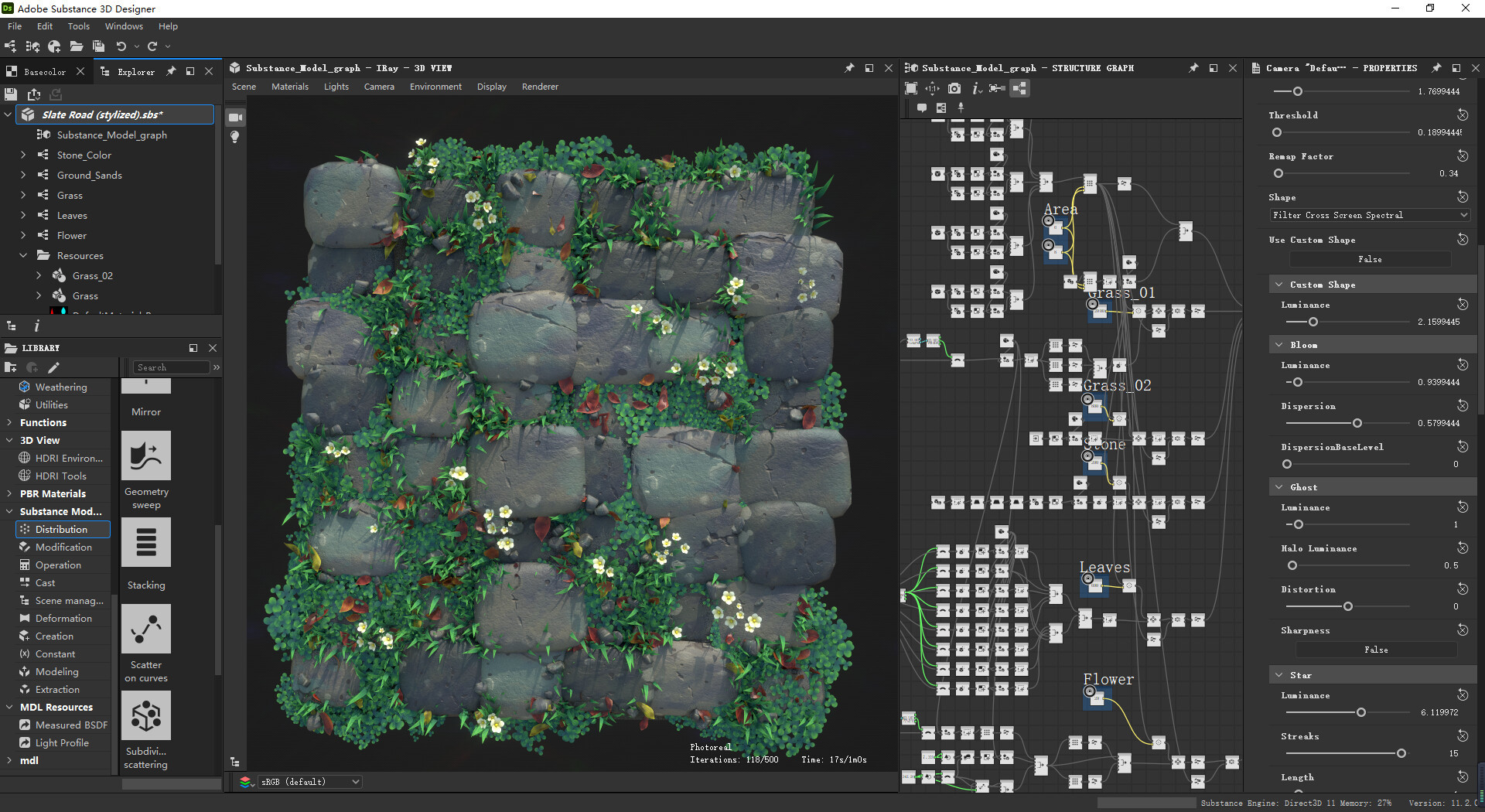Toggle Use Custom Shape from False
This screenshot has height=812, width=1485.
[x=1370, y=259]
